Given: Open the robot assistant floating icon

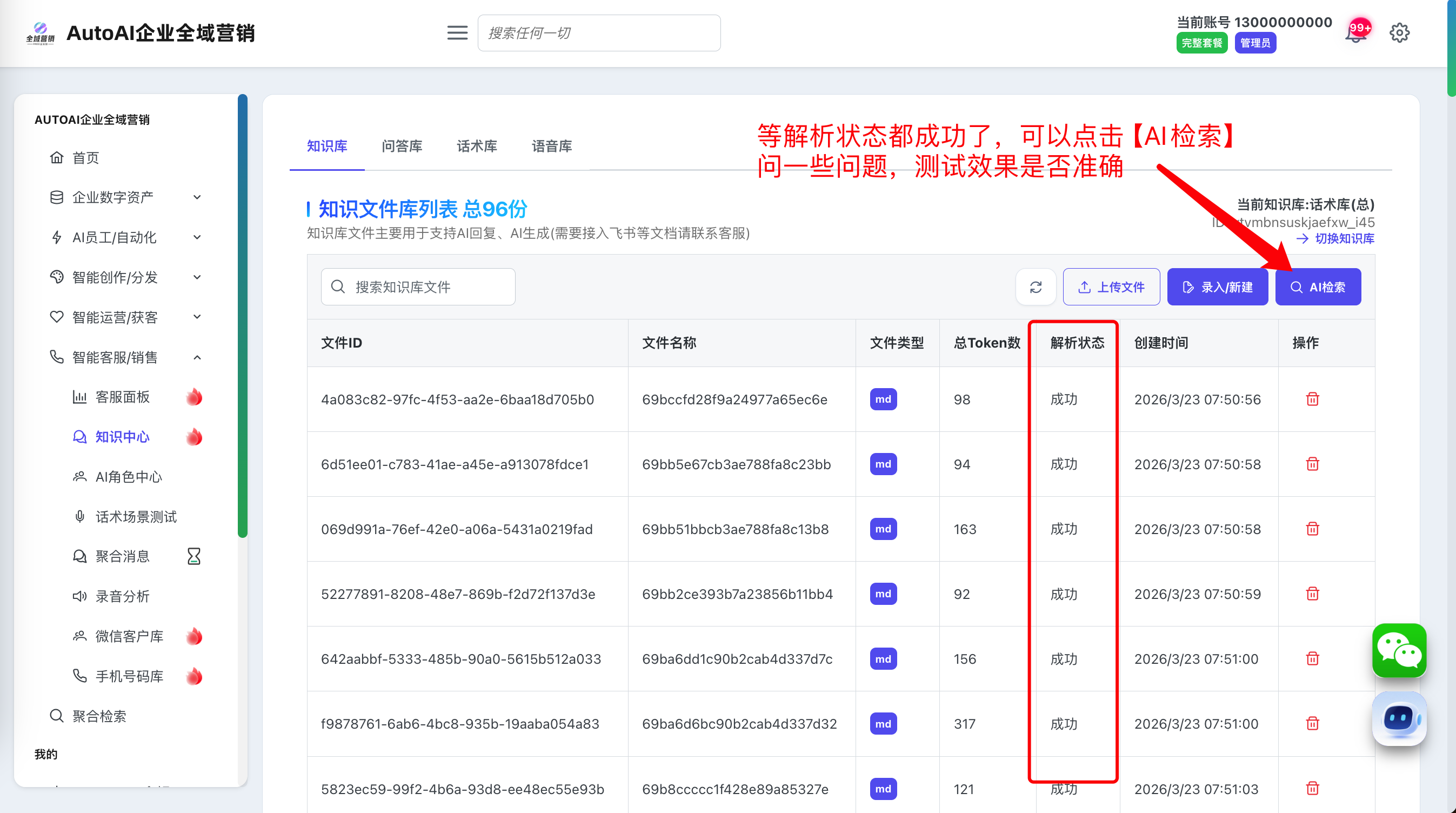Looking at the screenshot, I should pyautogui.click(x=1399, y=719).
